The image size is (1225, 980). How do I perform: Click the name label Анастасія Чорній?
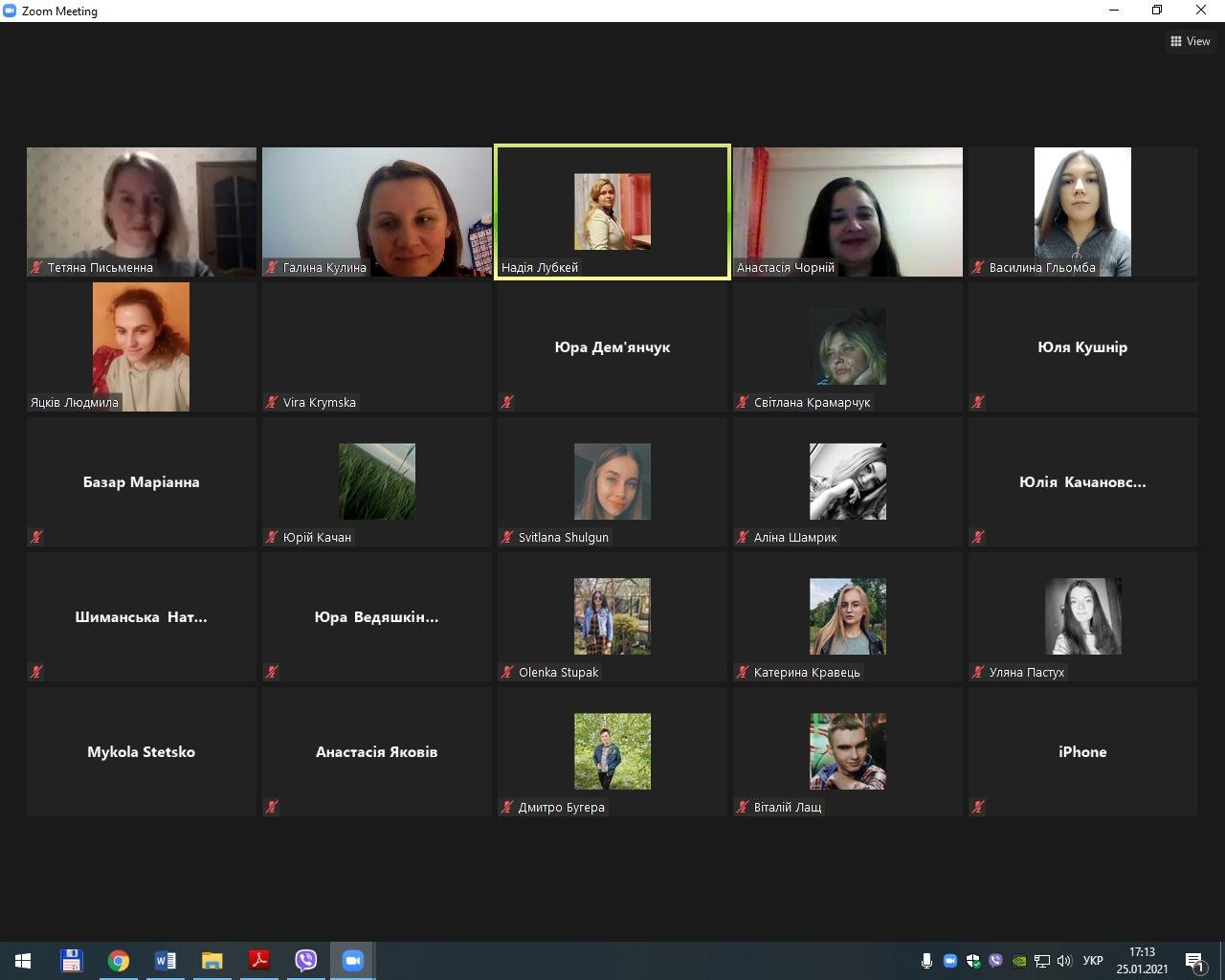(786, 267)
